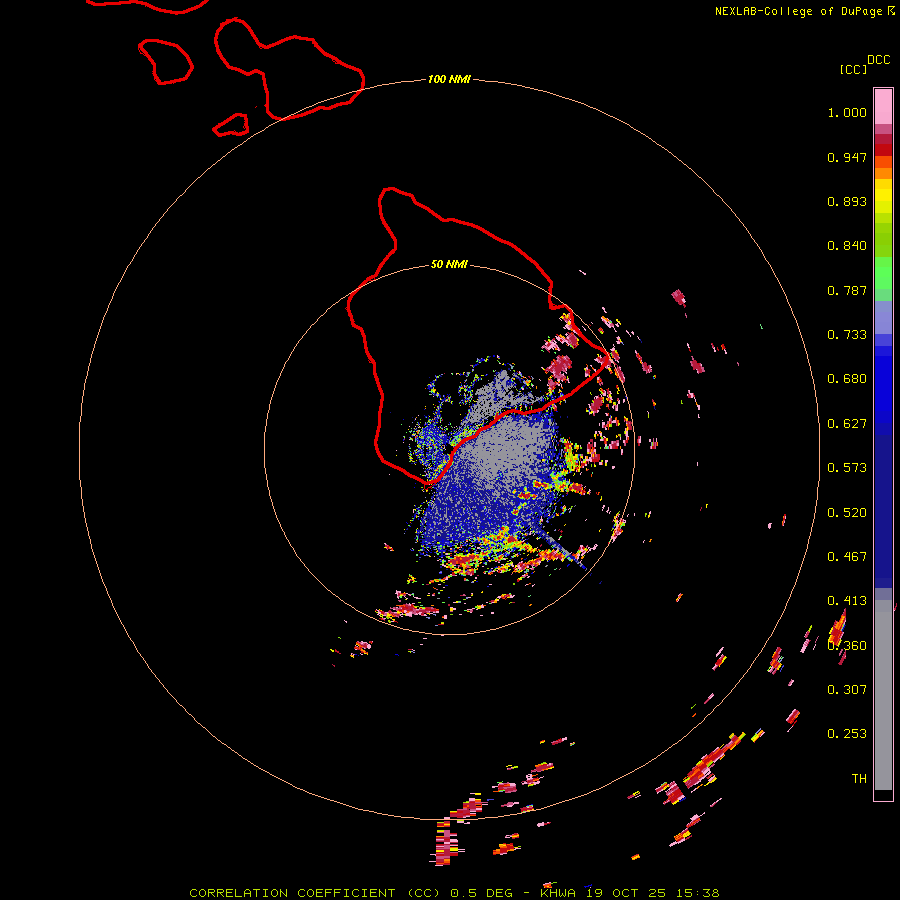Select the 50 NMI range ring label
The width and height of the screenshot is (900, 900).
tap(449, 265)
